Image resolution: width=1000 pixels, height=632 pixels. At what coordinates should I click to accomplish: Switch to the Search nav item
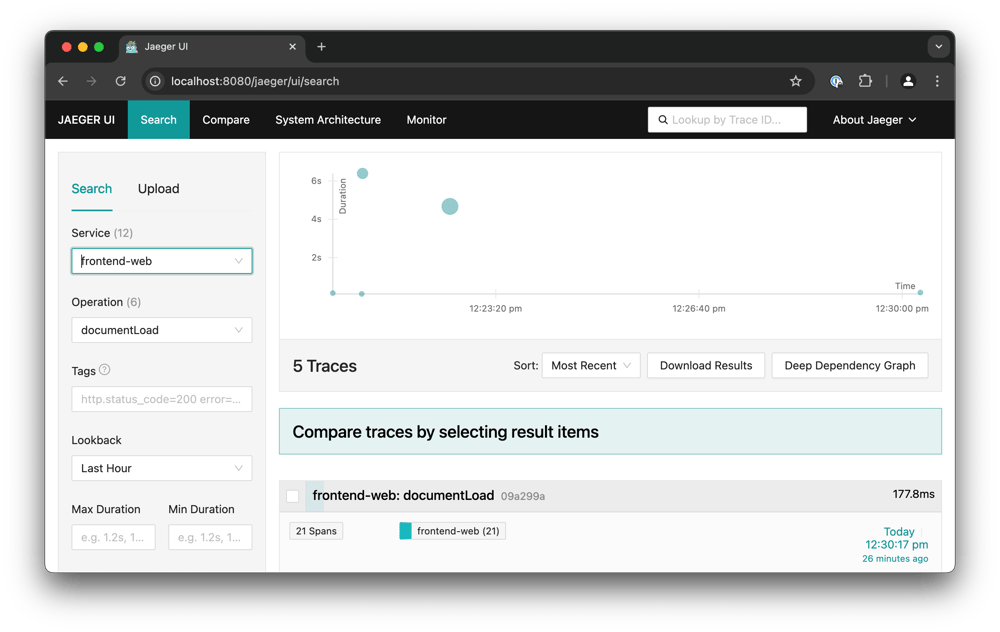tap(159, 120)
